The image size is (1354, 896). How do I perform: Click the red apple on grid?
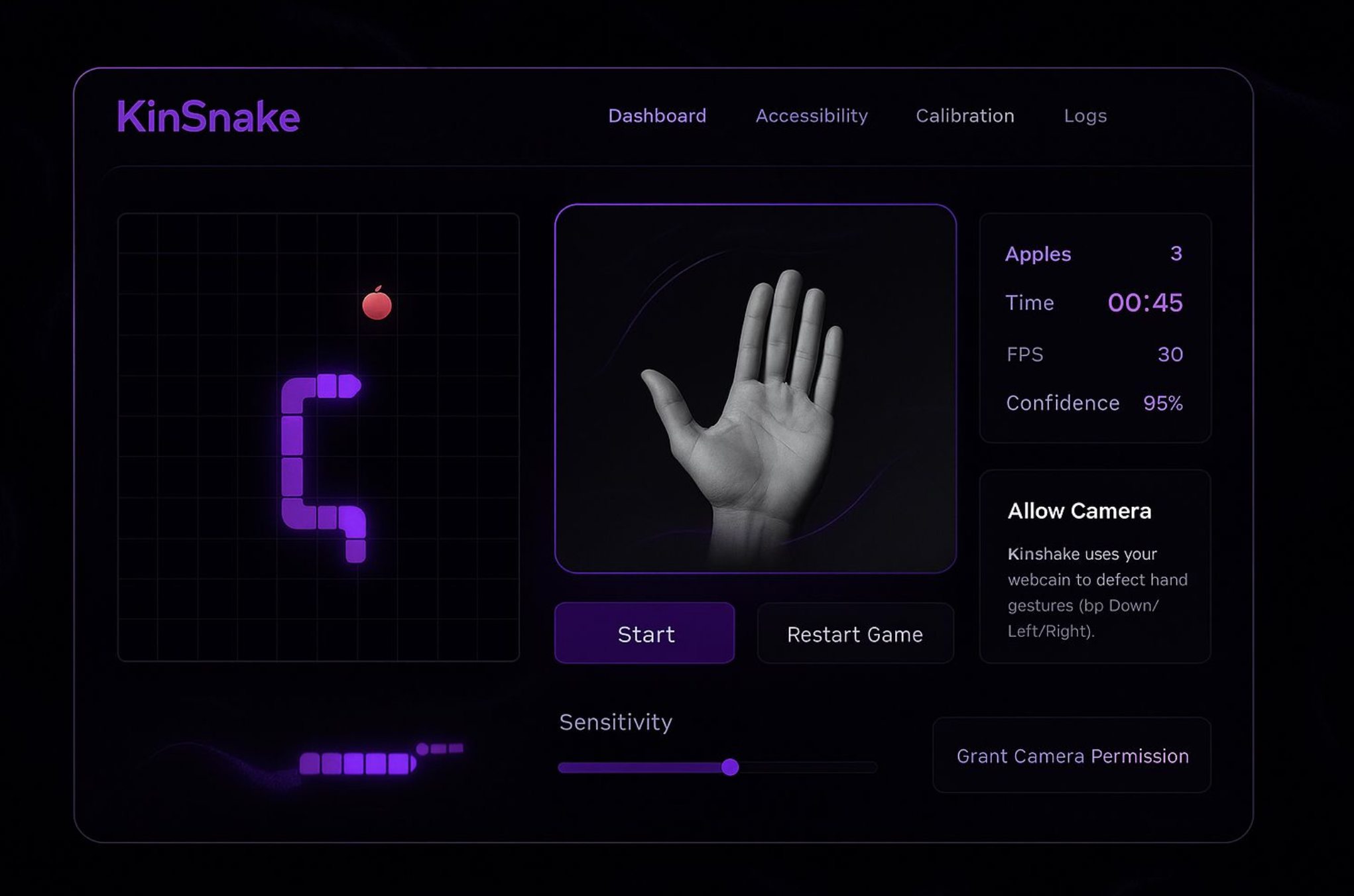pos(377,304)
